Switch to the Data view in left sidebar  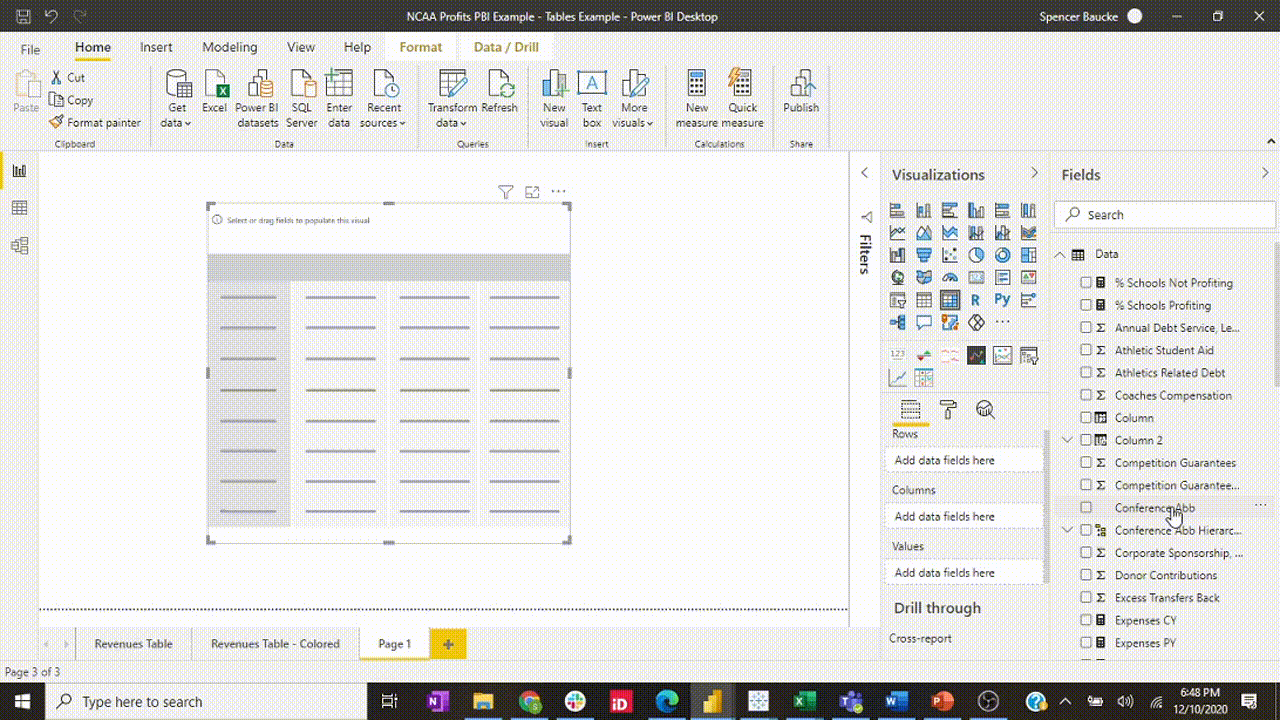(x=19, y=208)
